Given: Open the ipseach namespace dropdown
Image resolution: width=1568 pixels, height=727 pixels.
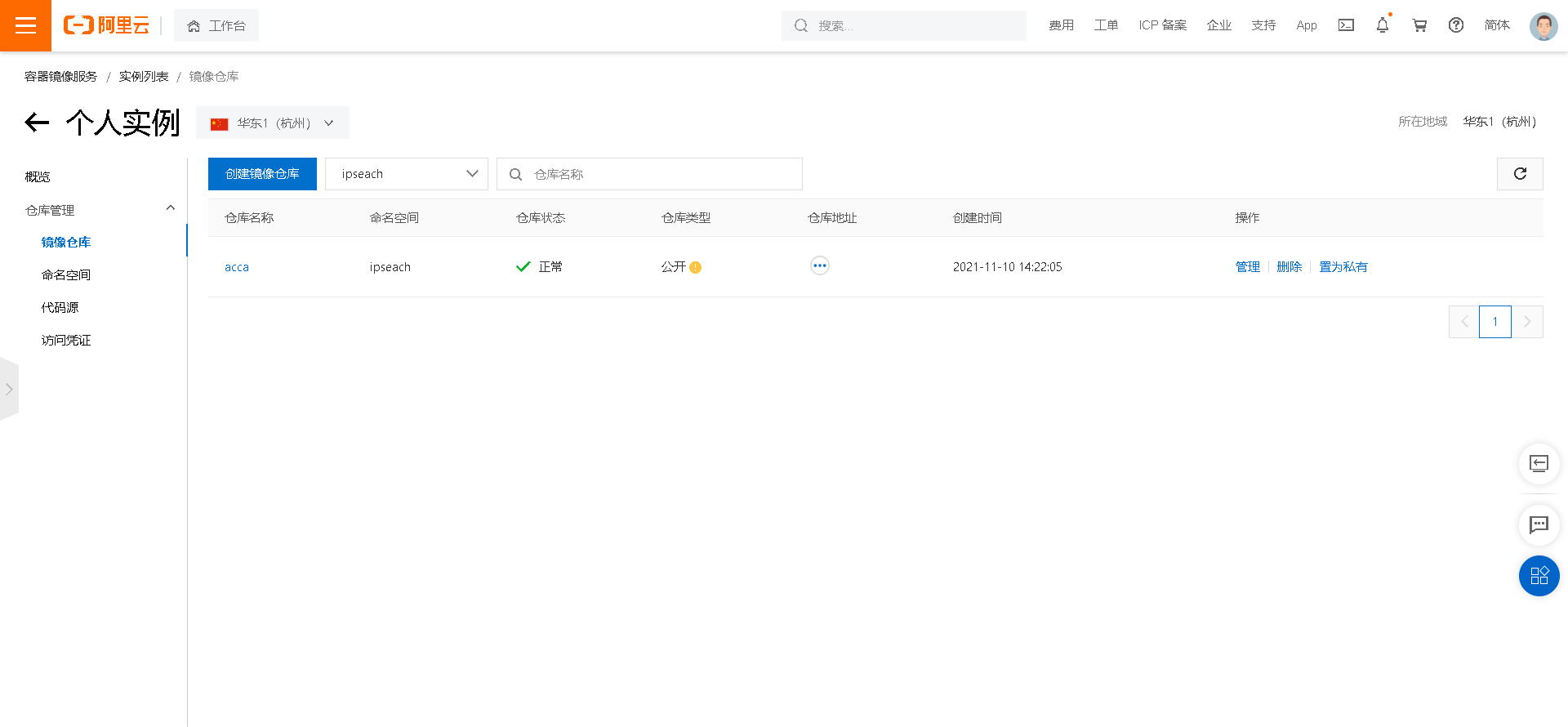Looking at the screenshot, I should click(407, 174).
